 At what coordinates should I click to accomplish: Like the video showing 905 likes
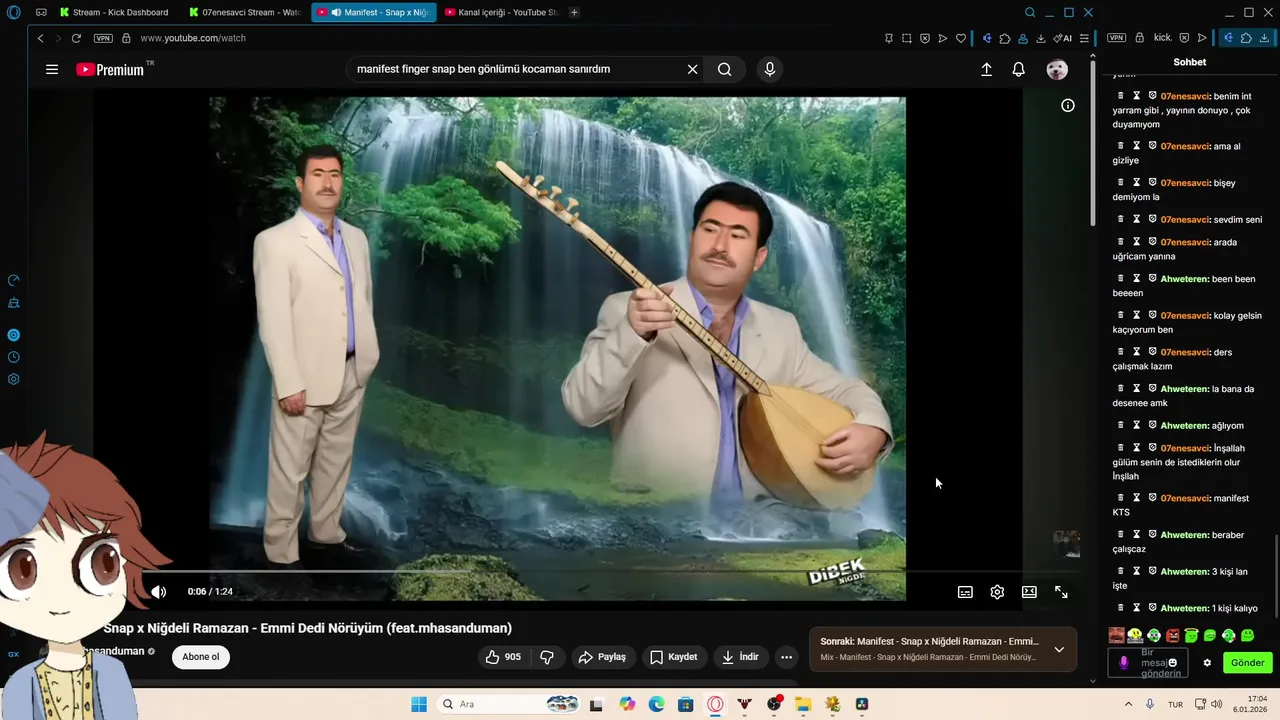click(503, 657)
